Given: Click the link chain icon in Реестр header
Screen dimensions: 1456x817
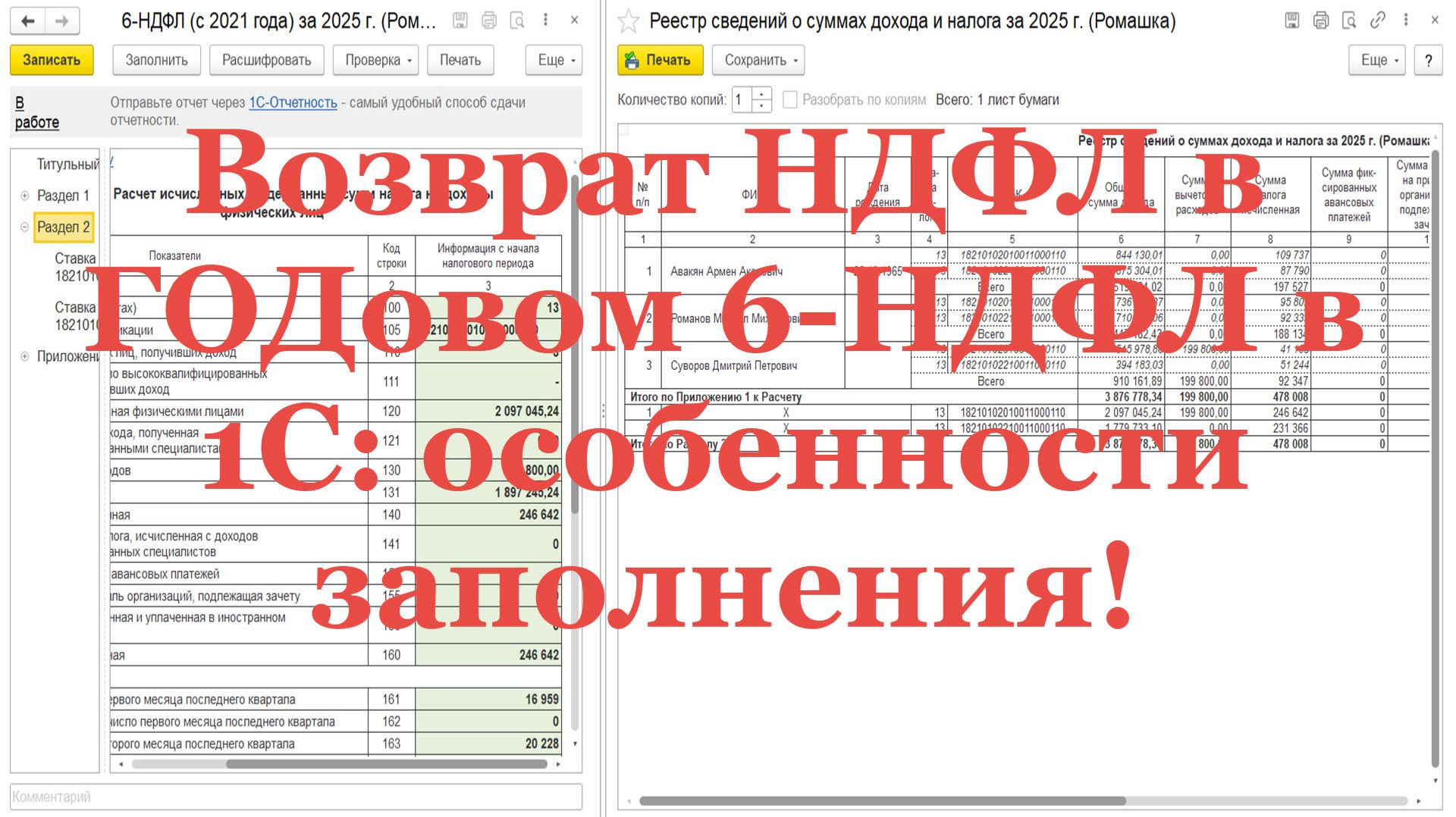Looking at the screenshot, I should [1378, 20].
